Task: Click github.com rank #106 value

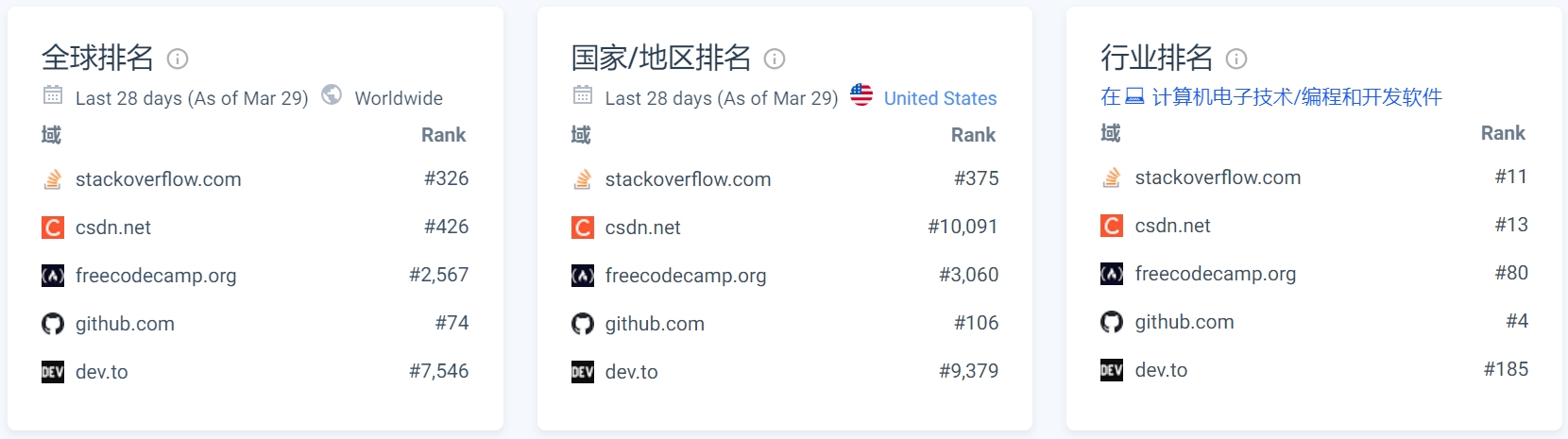Action: 976,323
